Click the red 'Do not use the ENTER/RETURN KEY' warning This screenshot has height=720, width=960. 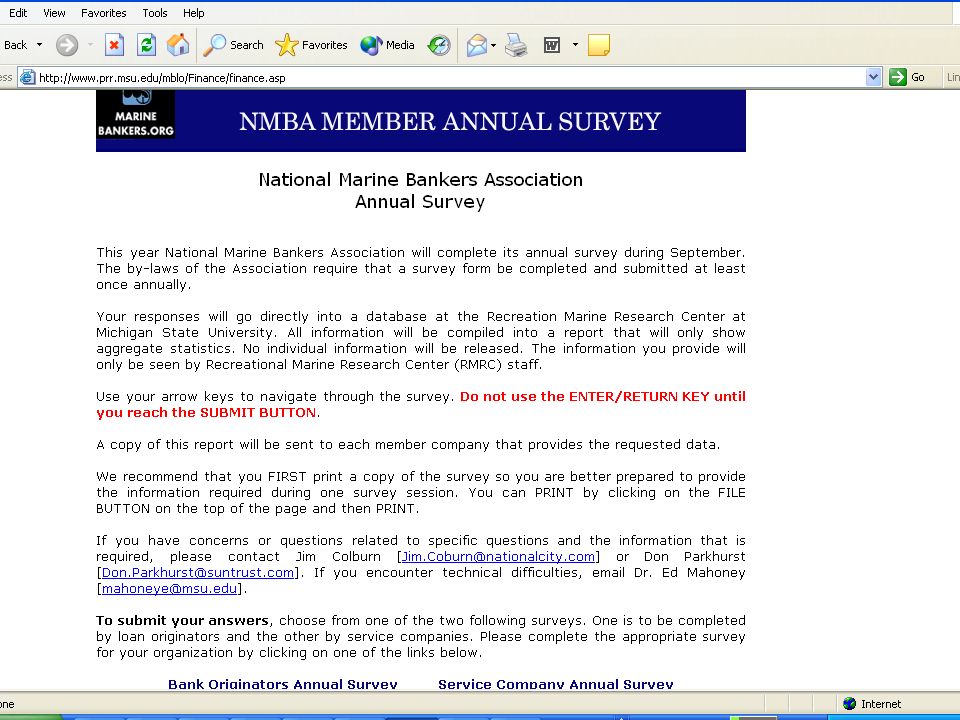click(421, 404)
